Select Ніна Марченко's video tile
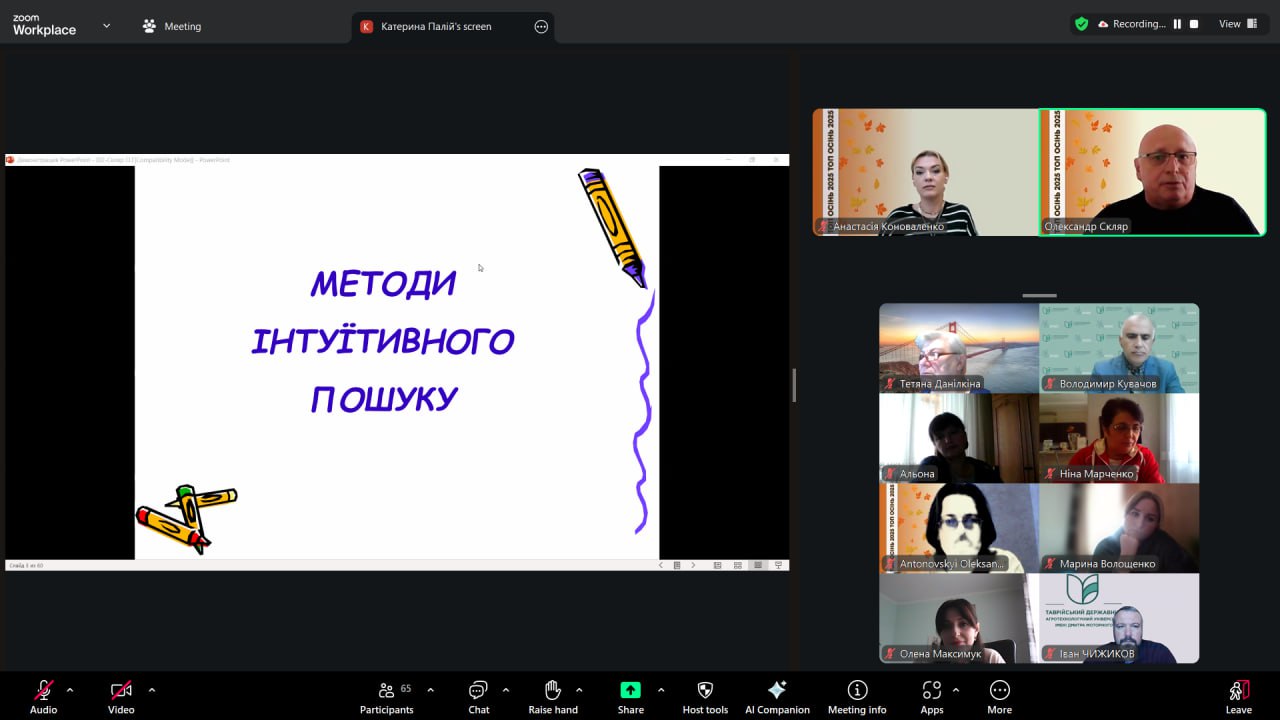Image resolution: width=1280 pixels, height=720 pixels. 1119,438
